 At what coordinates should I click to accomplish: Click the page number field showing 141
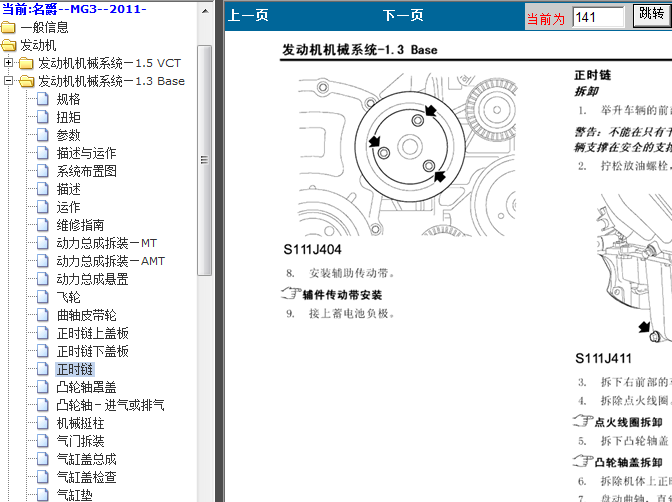tap(598, 17)
